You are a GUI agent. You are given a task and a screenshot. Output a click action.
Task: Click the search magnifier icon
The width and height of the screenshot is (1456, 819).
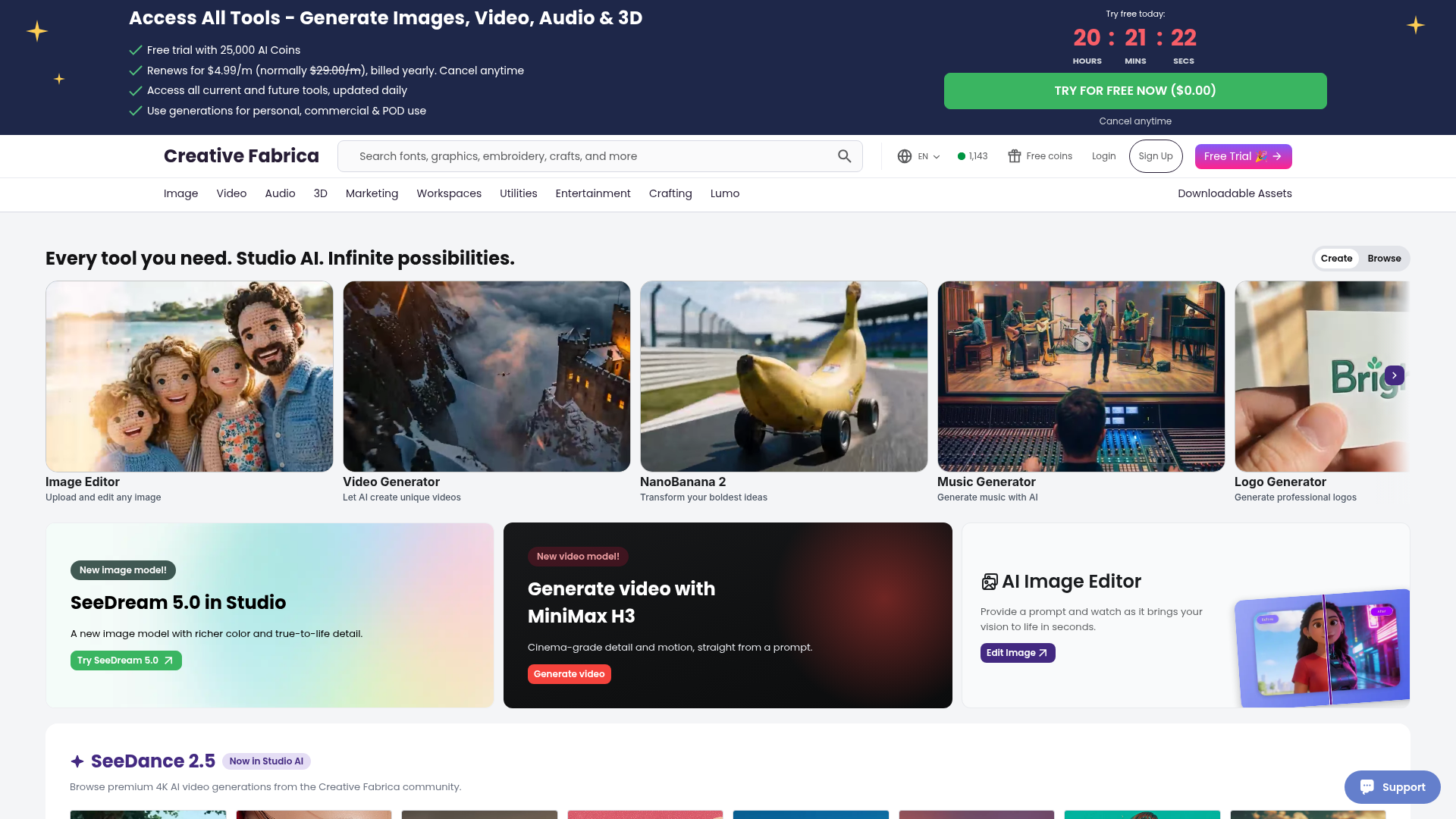pos(844,156)
